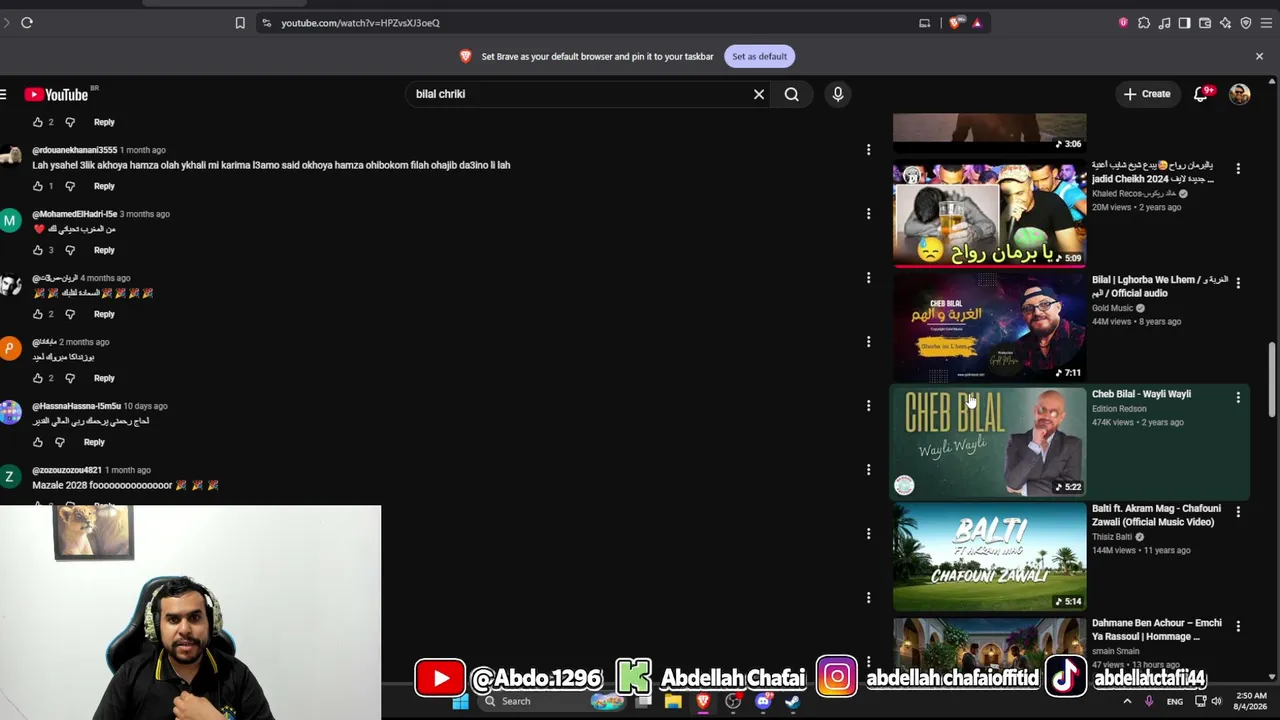The image size is (1280, 720).
Task: Show hidden system tray icons
Action: (1127, 702)
